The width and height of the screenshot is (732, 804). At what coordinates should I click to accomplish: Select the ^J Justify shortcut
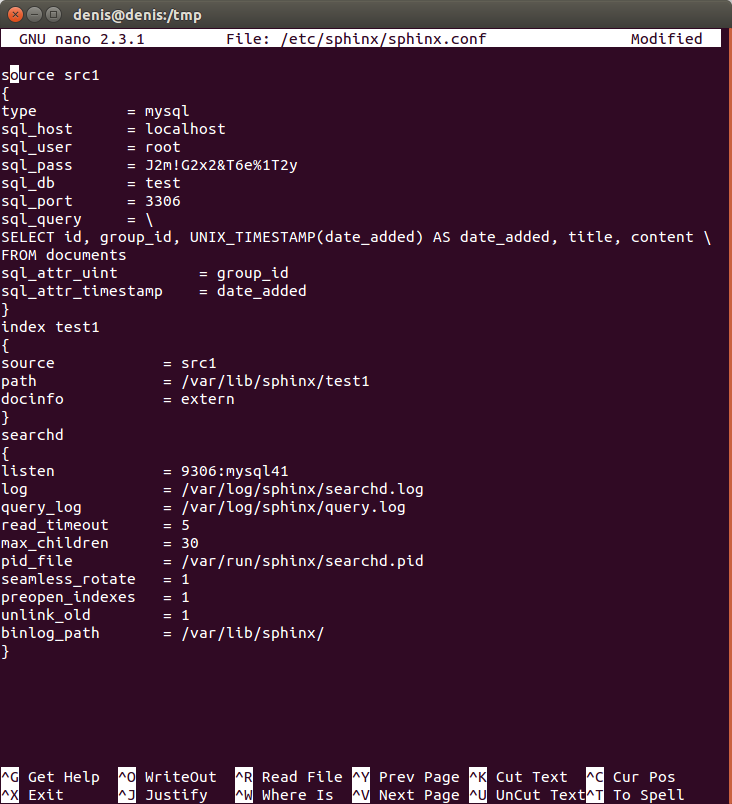coord(163,795)
